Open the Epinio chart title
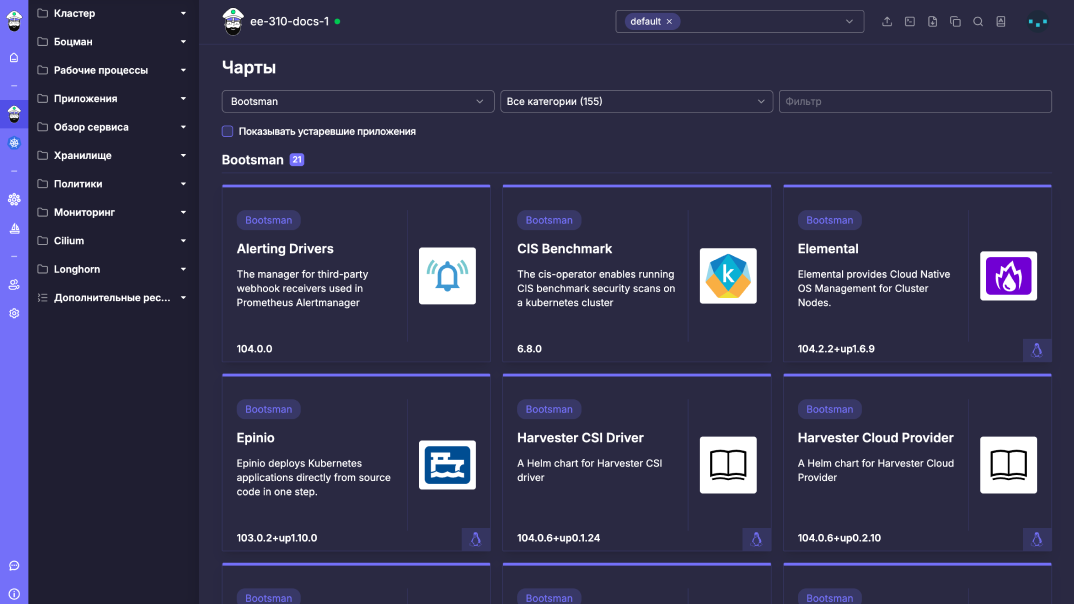1074x604 pixels. click(255, 438)
